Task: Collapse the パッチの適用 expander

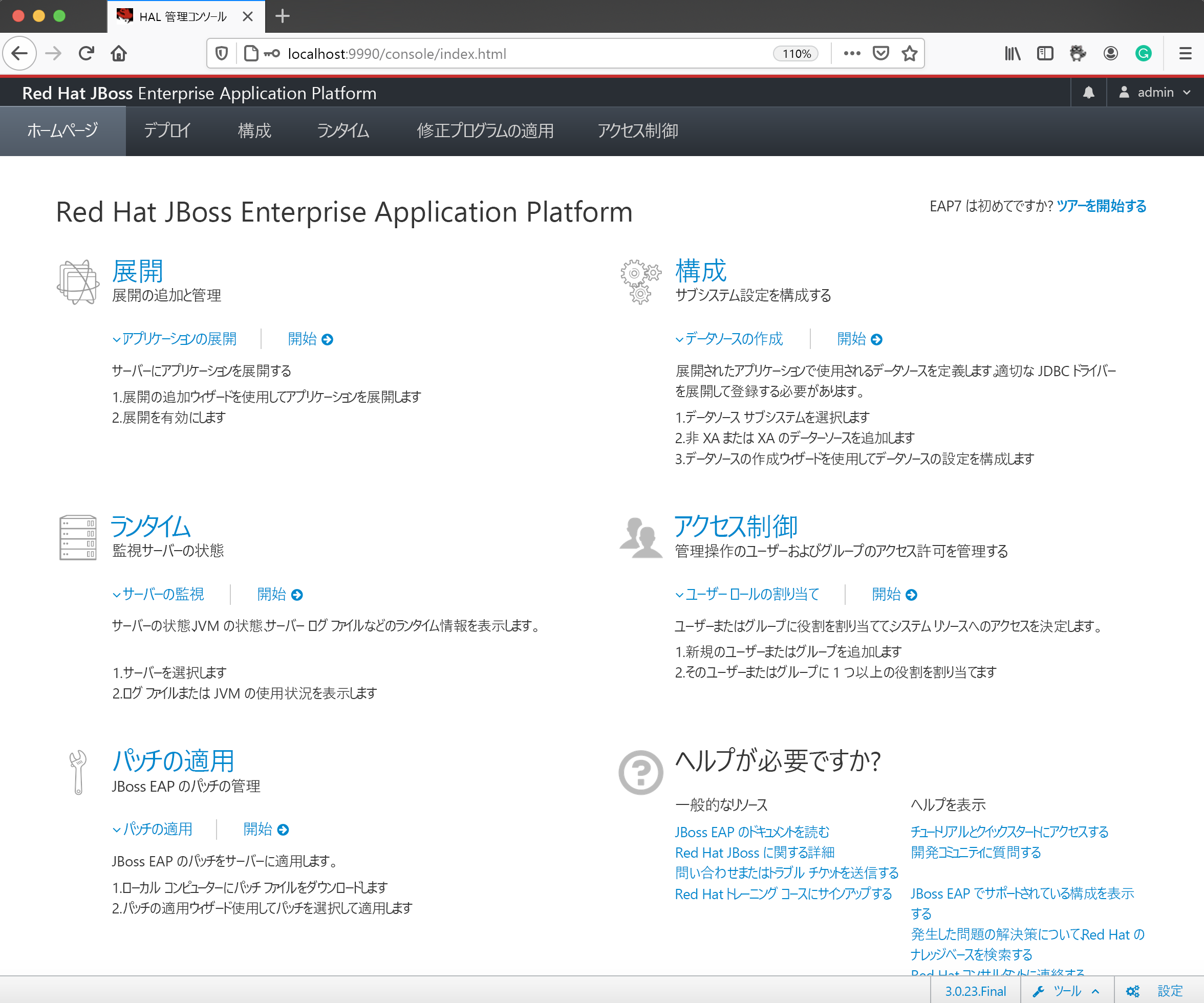Action: tap(153, 830)
